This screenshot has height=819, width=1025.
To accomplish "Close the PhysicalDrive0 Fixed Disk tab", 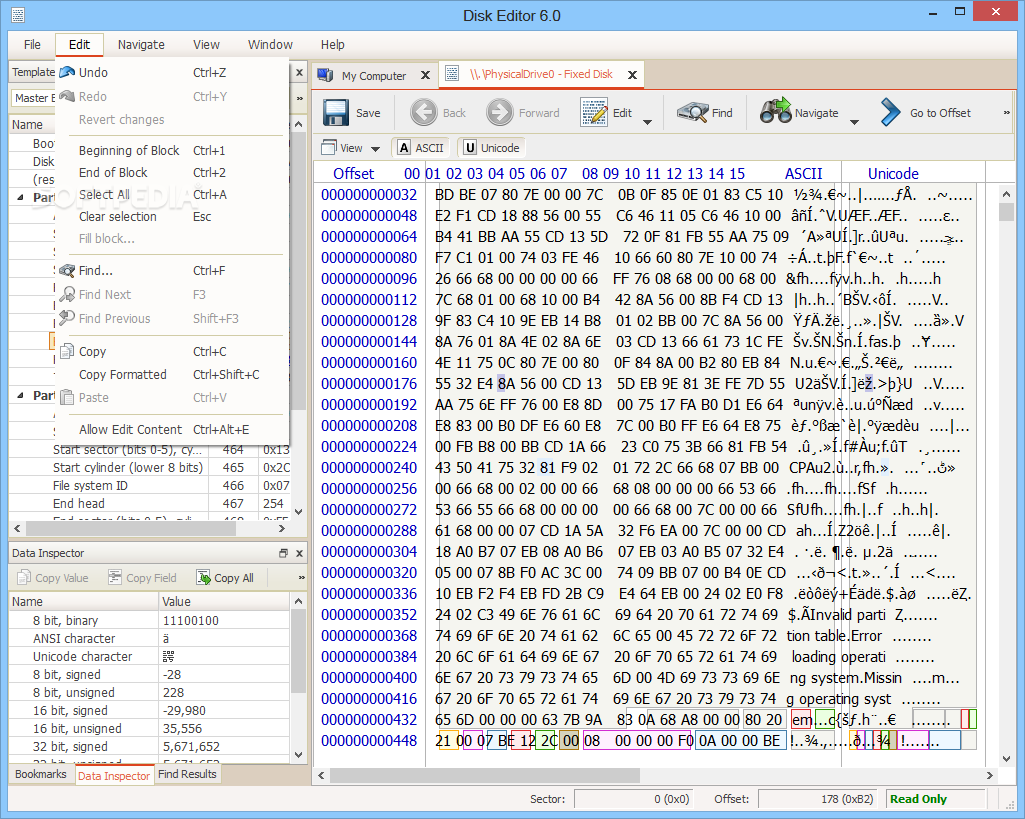I will click(631, 75).
